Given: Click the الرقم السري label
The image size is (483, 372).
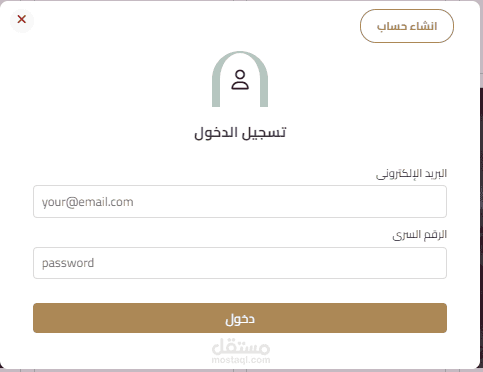Looking at the screenshot, I should click(x=419, y=235).
